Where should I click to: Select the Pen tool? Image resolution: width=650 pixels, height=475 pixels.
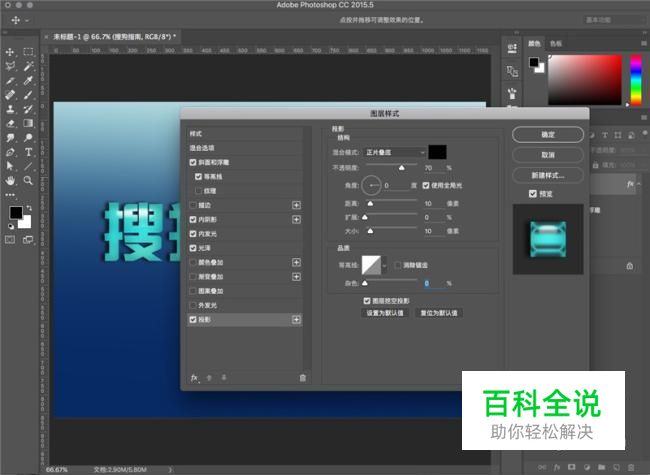click(10, 152)
